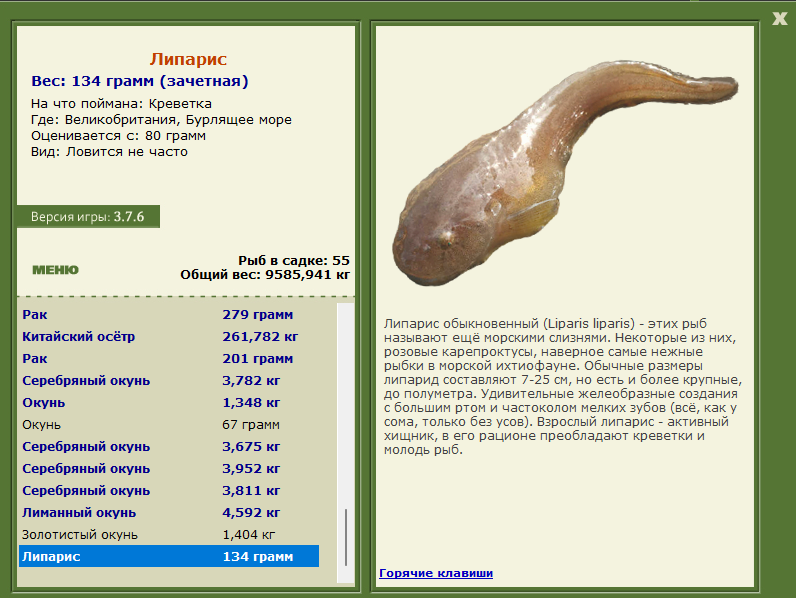This screenshot has height=598, width=796.
Task: Open the МЕНЮ menu
Action: [x=55, y=270]
